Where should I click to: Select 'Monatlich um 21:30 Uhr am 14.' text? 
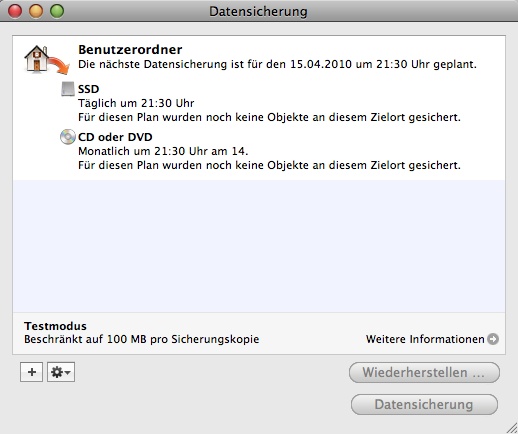pyautogui.click(x=163, y=151)
